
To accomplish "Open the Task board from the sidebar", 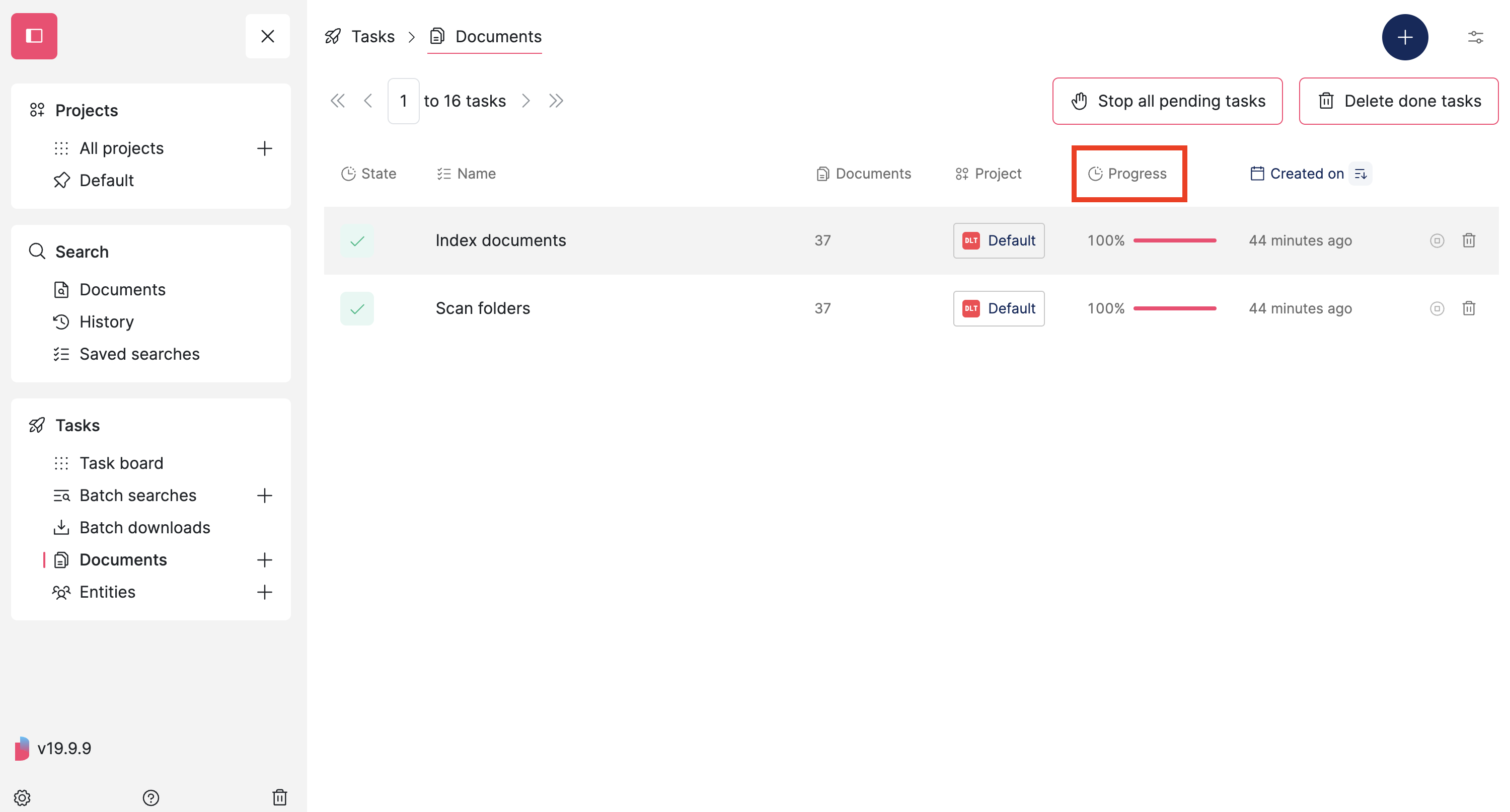I will 121,462.
